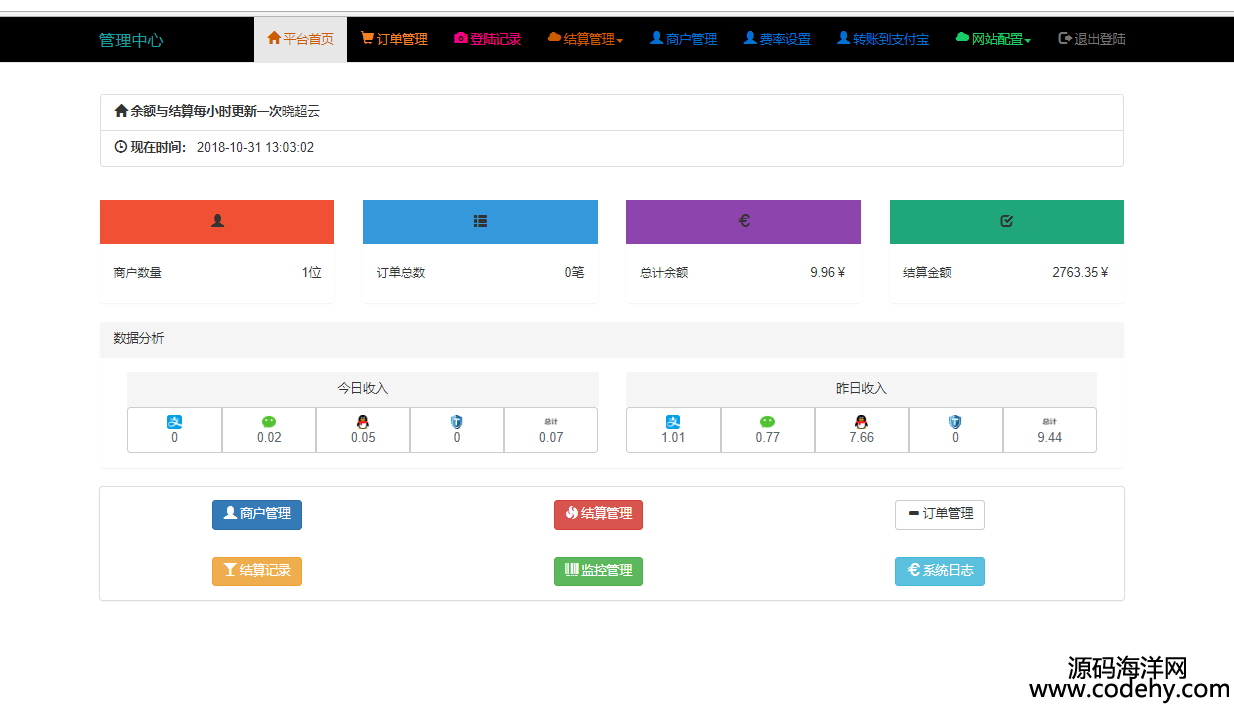1234x709 pixels.
Task: Expand the 网站配置 dropdown in navbar
Action: pos(993,40)
